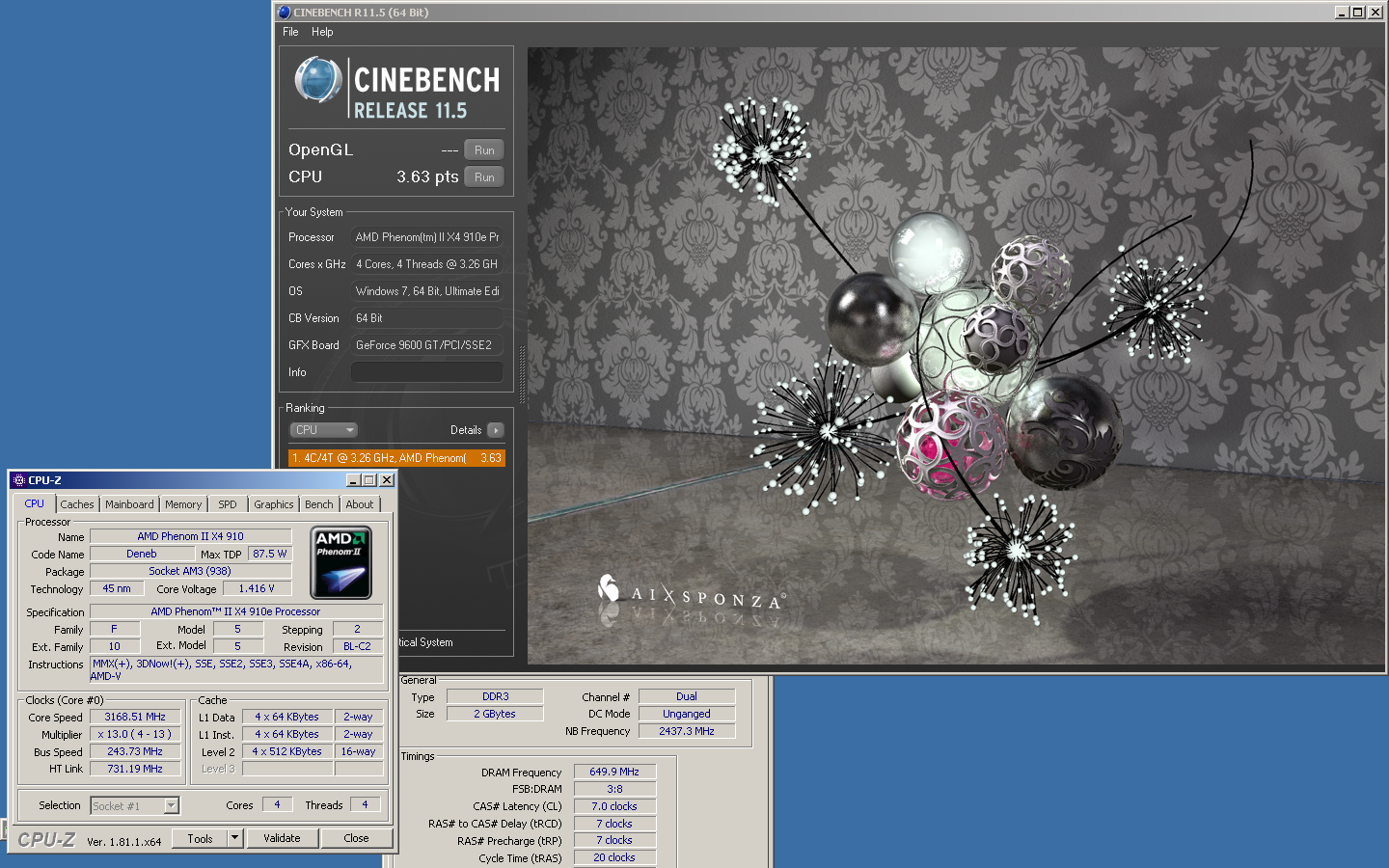The height and width of the screenshot is (868, 1389).
Task: Click the DRAM Frequency value 649.9 MHz
Action: (614, 772)
